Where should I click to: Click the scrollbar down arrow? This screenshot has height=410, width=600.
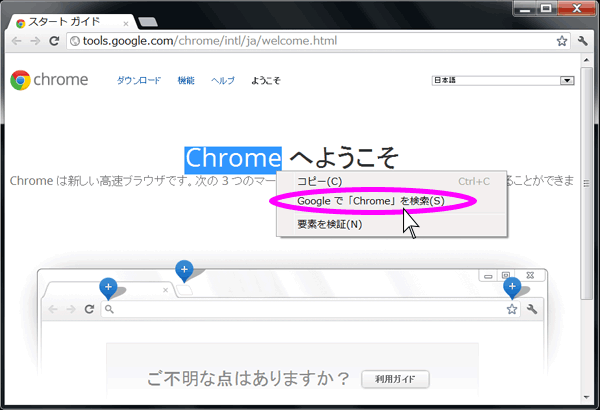(586, 397)
